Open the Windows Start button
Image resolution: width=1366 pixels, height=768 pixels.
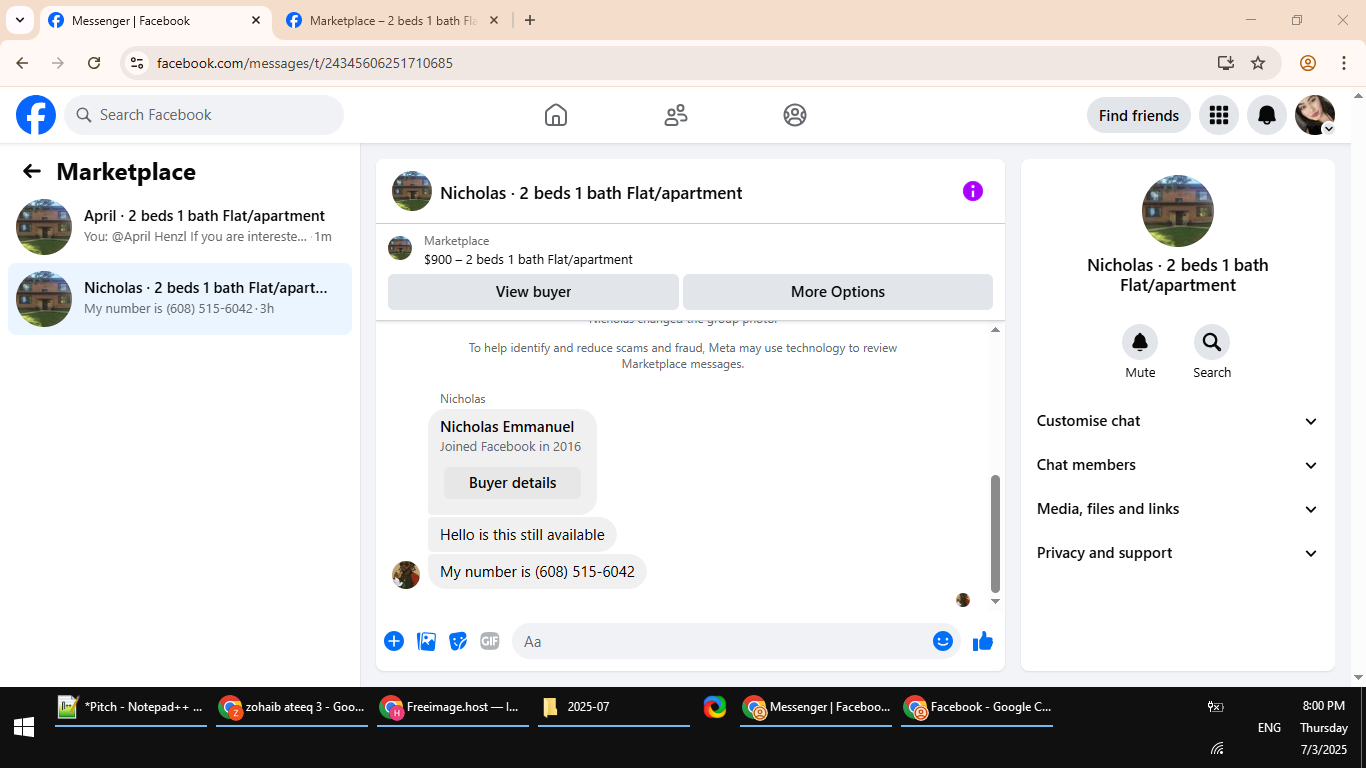(x=24, y=727)
